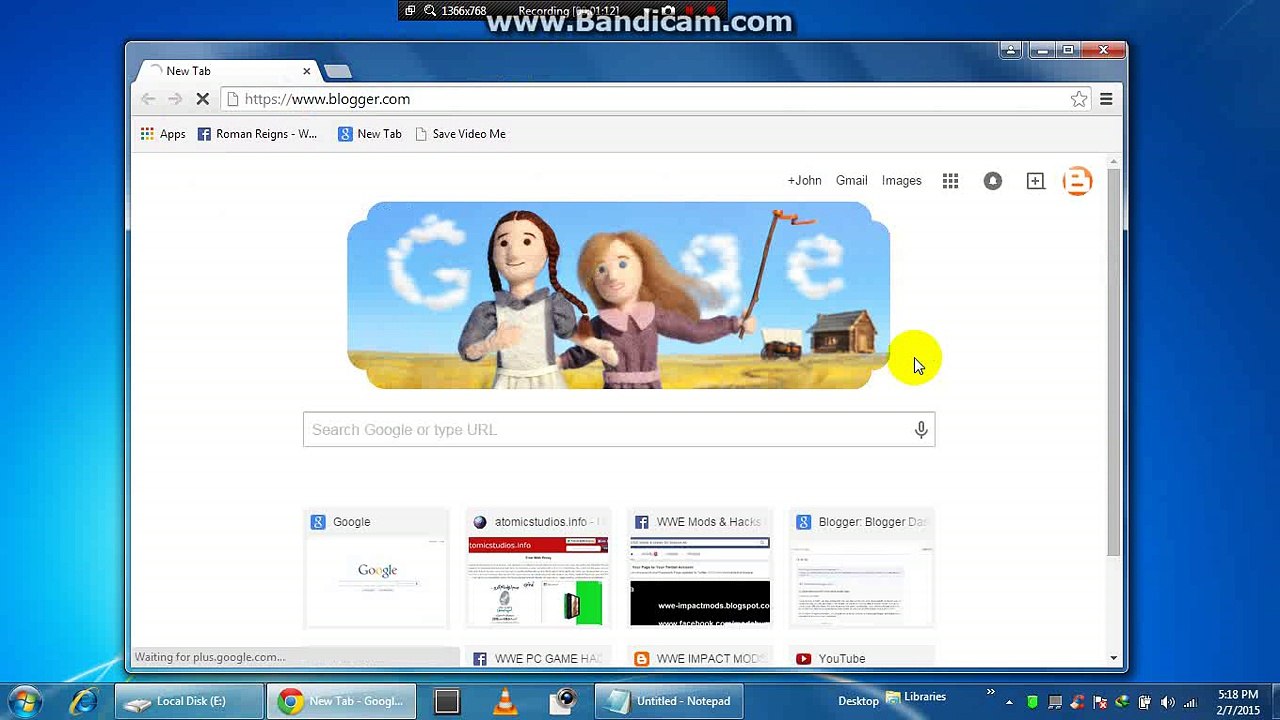This screenshot has height=720, width=1280.
Task: Open the Windows Start button
Action: (x=25, y=701)
